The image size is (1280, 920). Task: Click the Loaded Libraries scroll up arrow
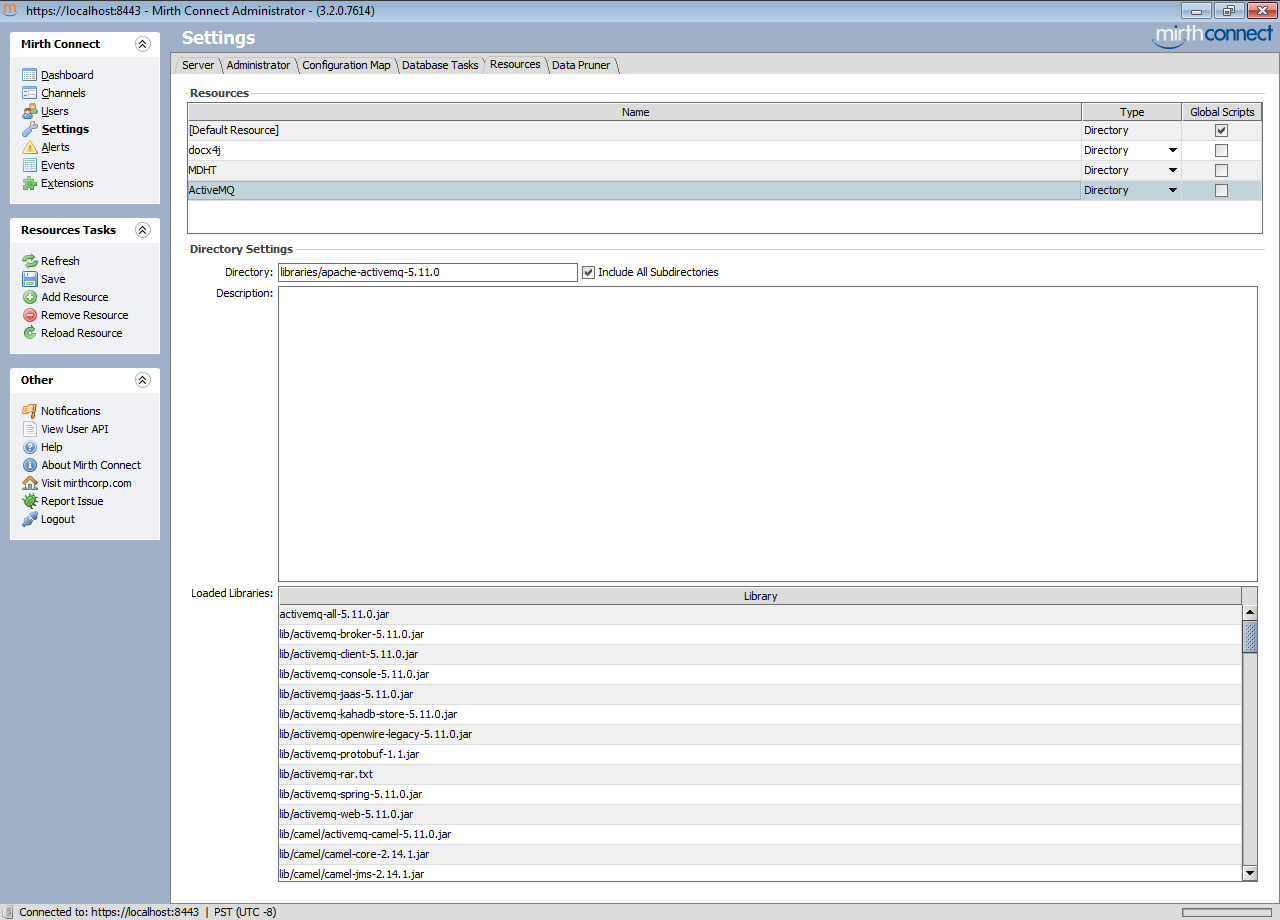(1250, 612)
